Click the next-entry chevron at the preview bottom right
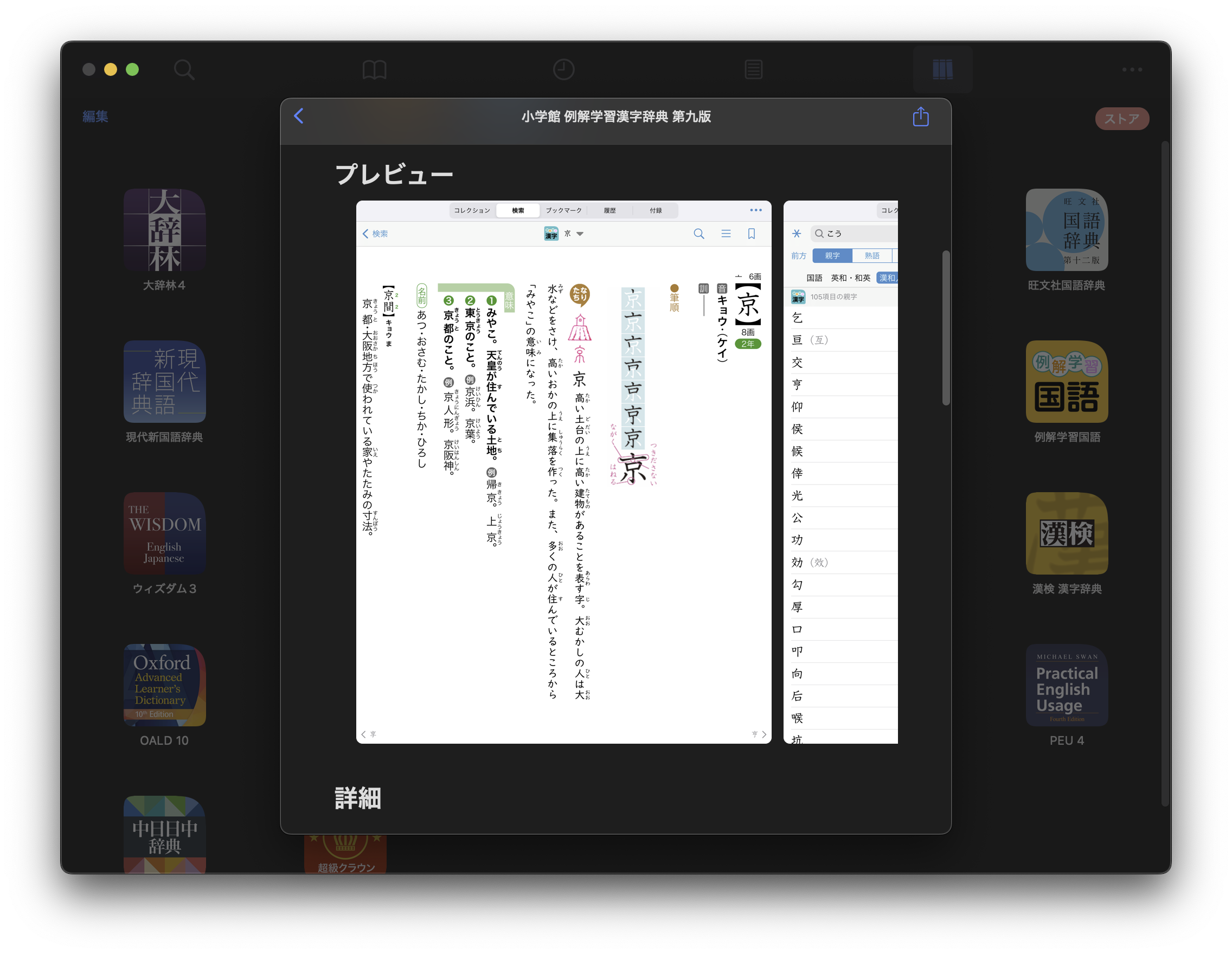The width and height of the screenshot is (1232, 954). pos(764,734)
